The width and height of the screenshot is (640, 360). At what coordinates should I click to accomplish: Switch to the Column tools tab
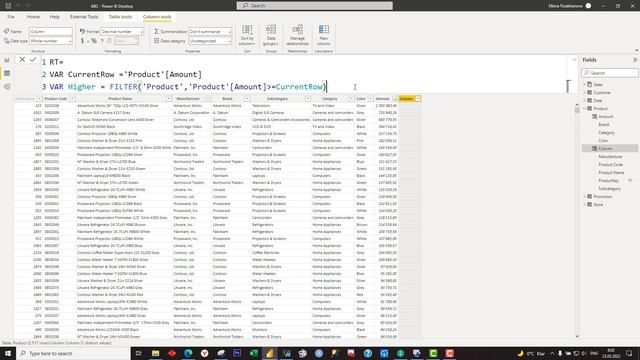click(157, 17)
